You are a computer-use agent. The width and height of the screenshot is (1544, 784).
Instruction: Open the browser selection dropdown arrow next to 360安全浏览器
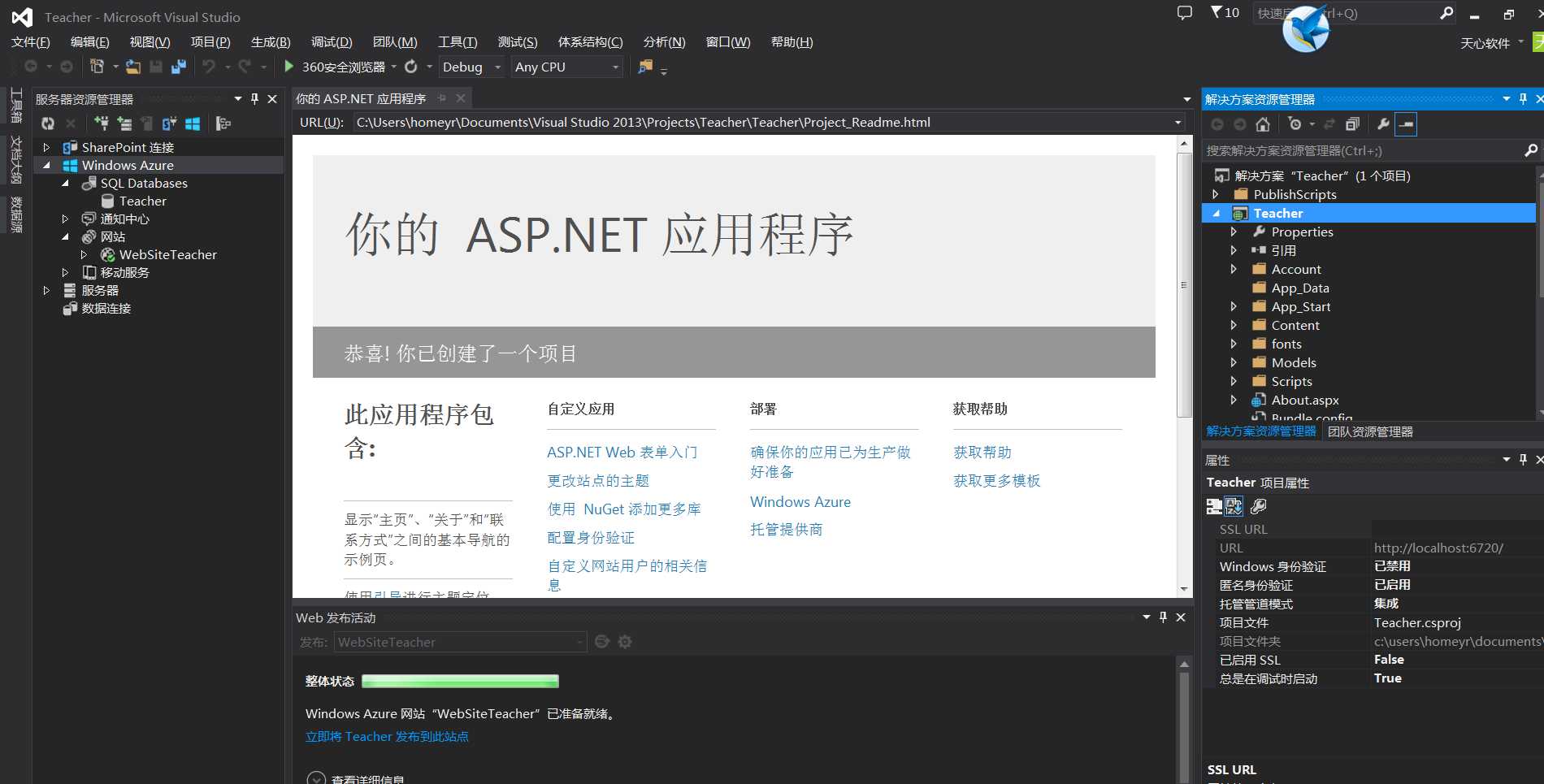coord(394,67)
